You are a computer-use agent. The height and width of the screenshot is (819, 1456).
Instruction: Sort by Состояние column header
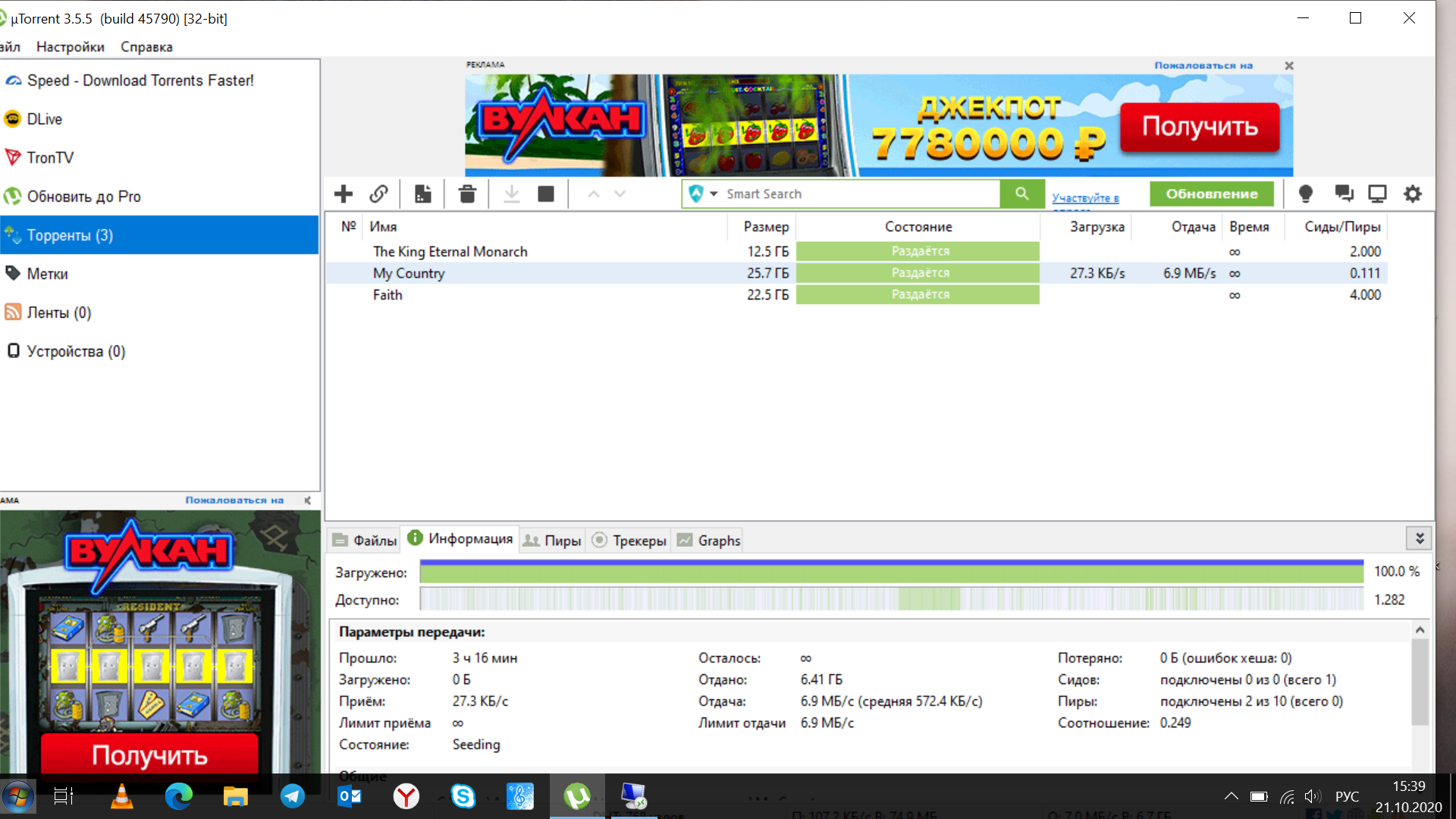[x=918, y=227]
